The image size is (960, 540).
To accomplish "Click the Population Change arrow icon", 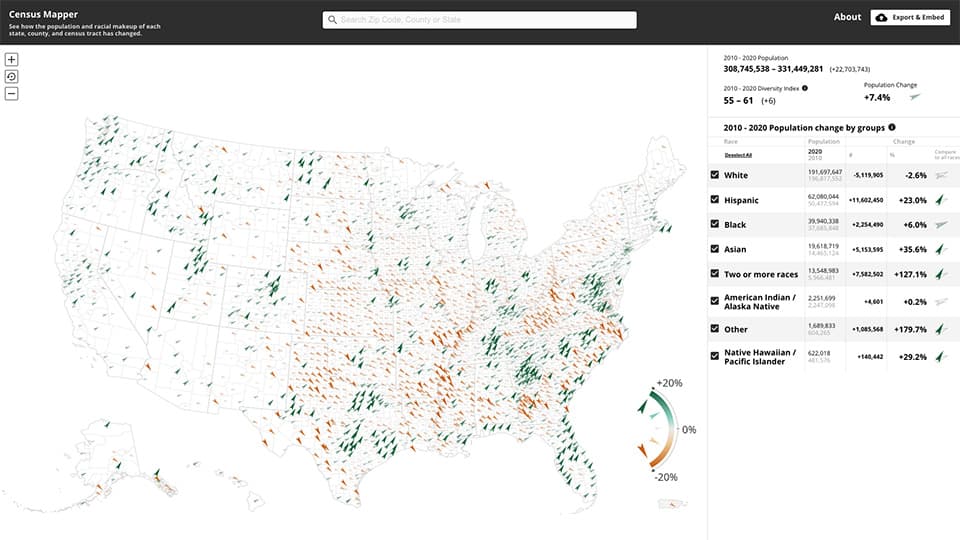I will point(916,98).
